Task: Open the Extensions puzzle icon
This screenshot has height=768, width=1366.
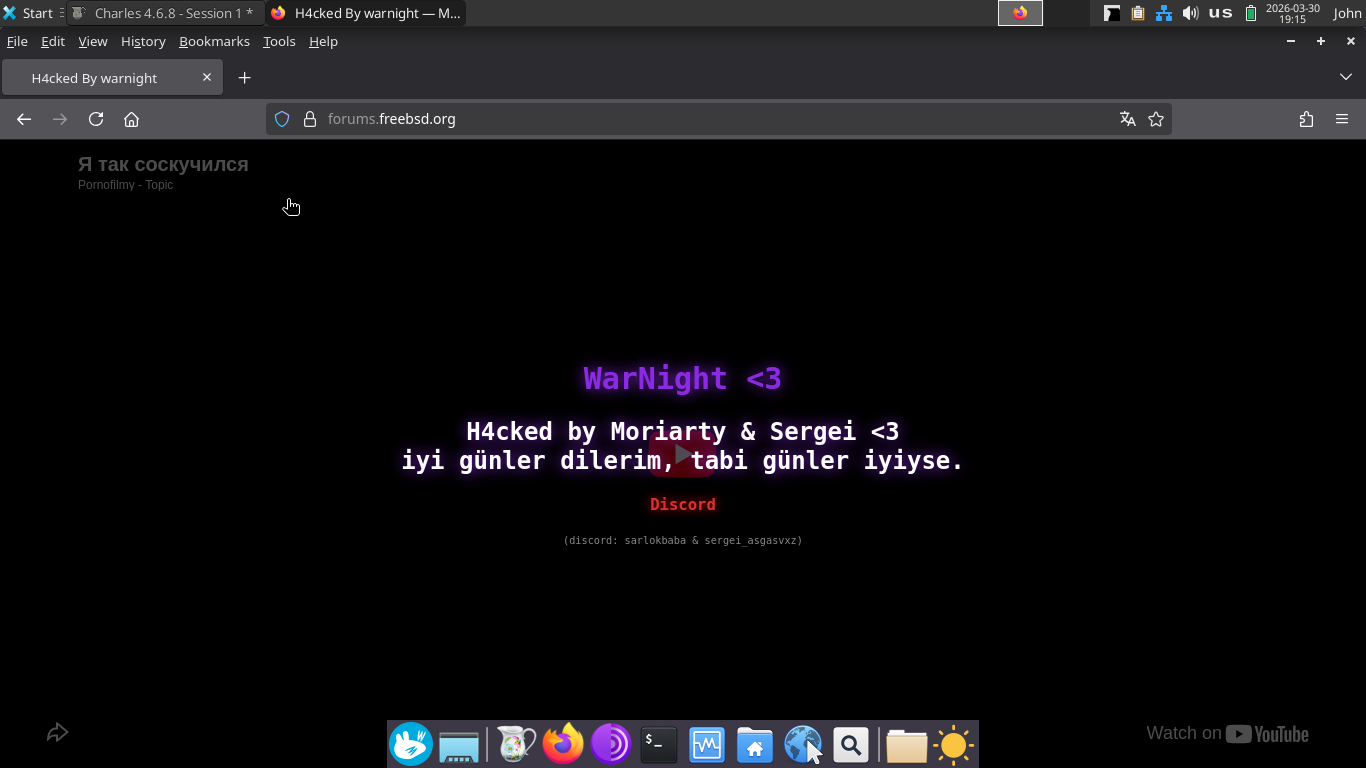Action: 1306,119
